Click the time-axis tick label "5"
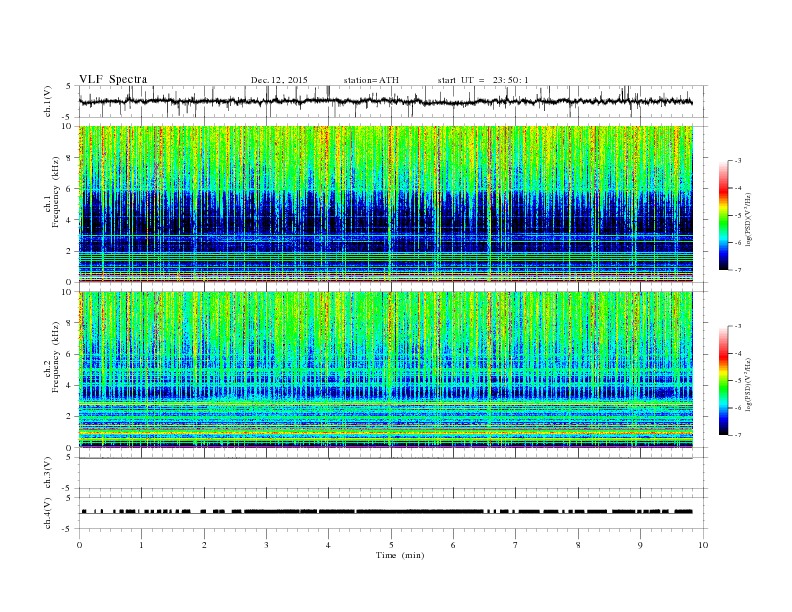 pos(391,545)
